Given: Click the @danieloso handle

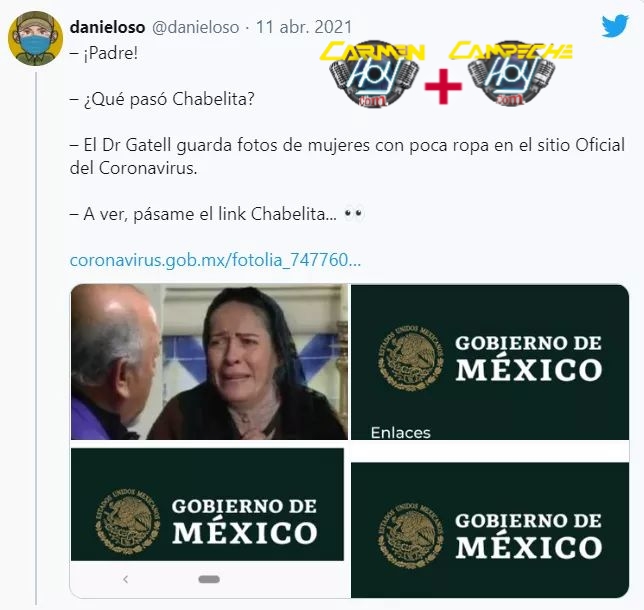Looking at the screenshot, I should (196, 28).
